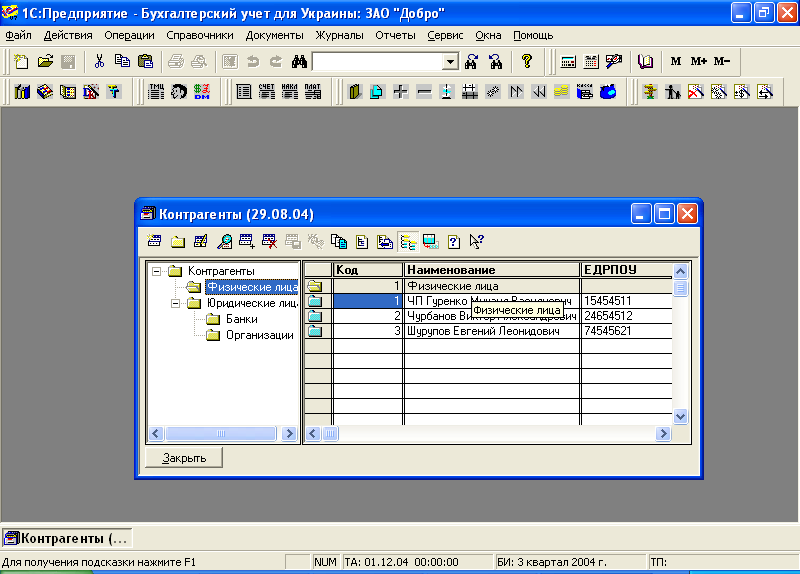The image size is (800, 574).
Task: Click the table's vertical scrollbar down arrow
Action: (x=681, y=417)
